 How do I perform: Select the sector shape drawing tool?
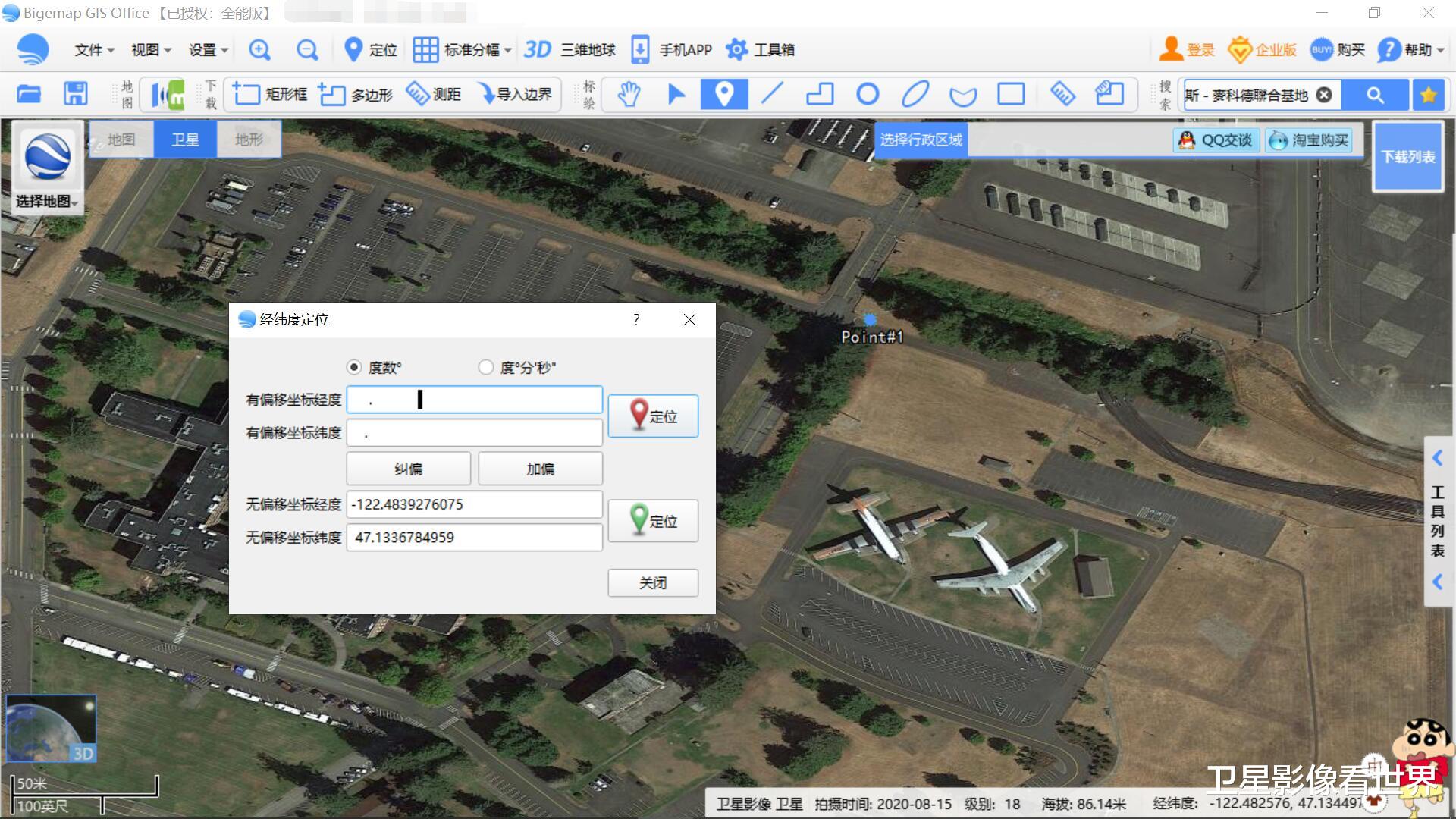click(963, 95)
